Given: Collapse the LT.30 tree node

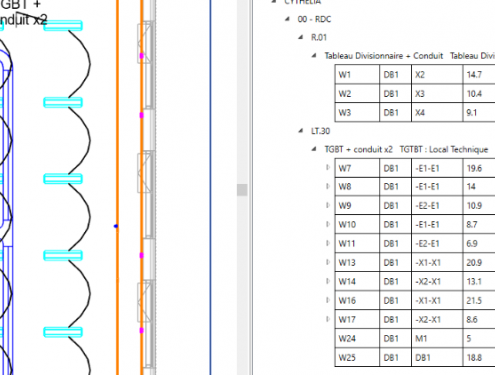Looking at the screenshot, I should click(301, 131).
